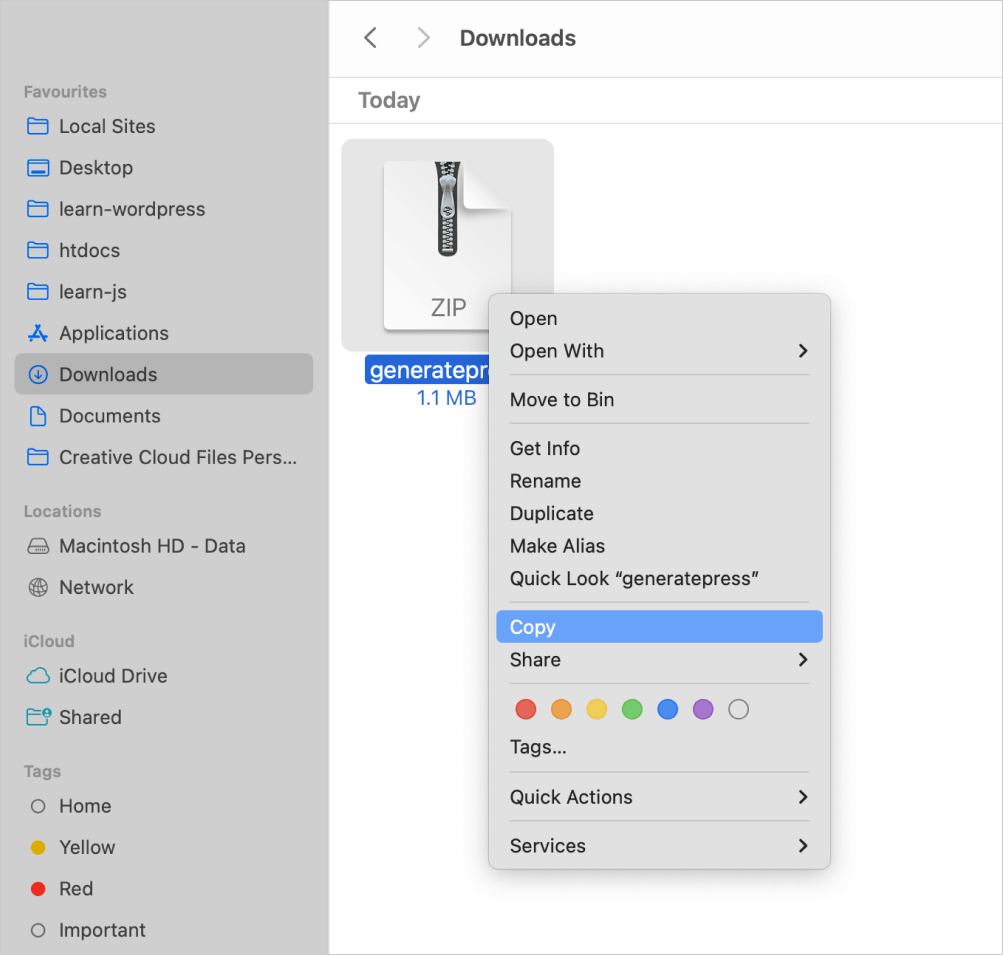1003x955 pixels.
Task: Expand the Open With submenu arrow
Action: 803,351
